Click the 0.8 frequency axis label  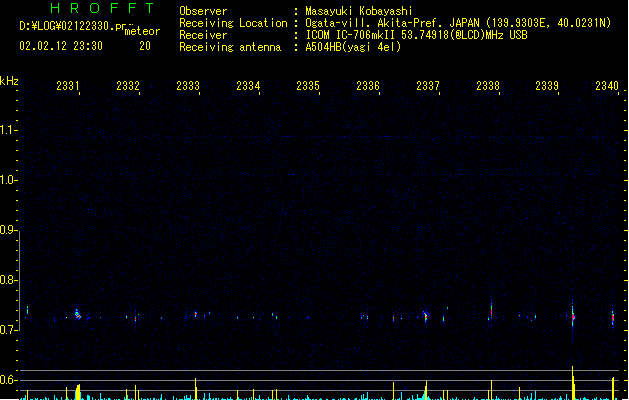(8, 280)
